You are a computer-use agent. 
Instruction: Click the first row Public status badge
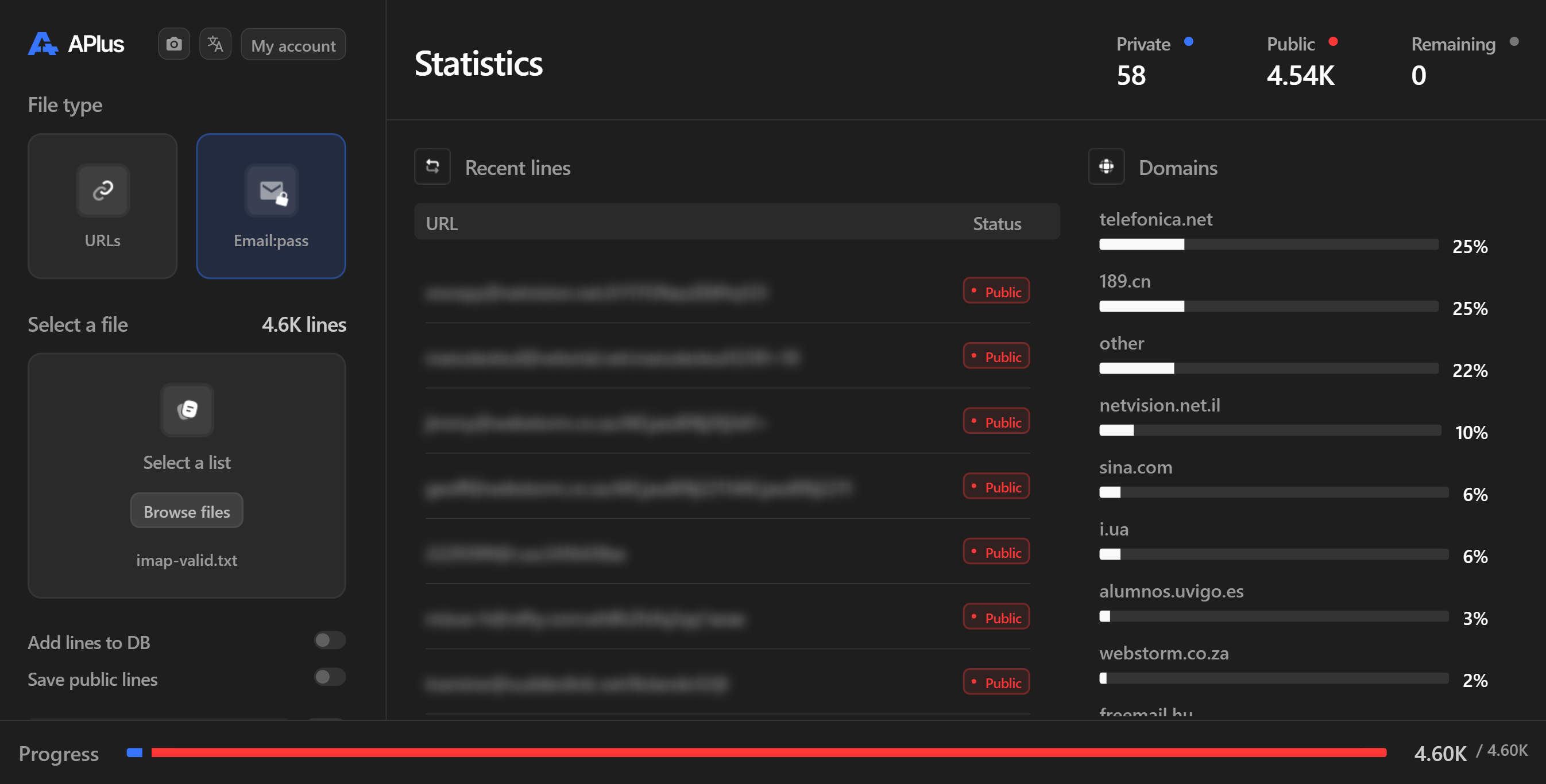(x=996, y=291)
